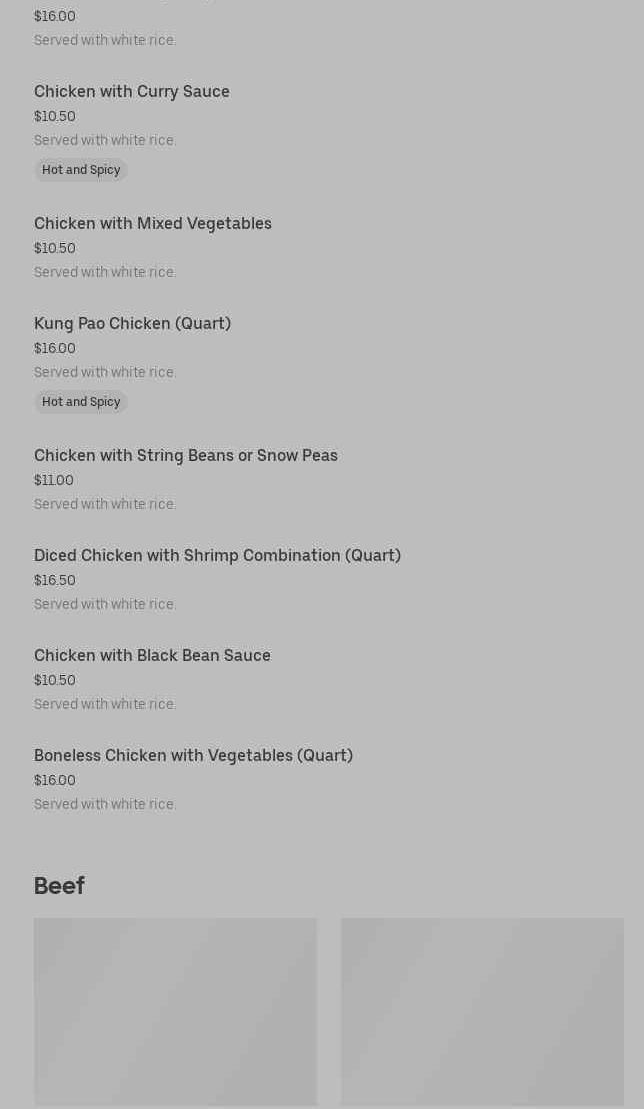
Task: Open the Chicken with Curry Sauce item
Action: tap(132, 92)
